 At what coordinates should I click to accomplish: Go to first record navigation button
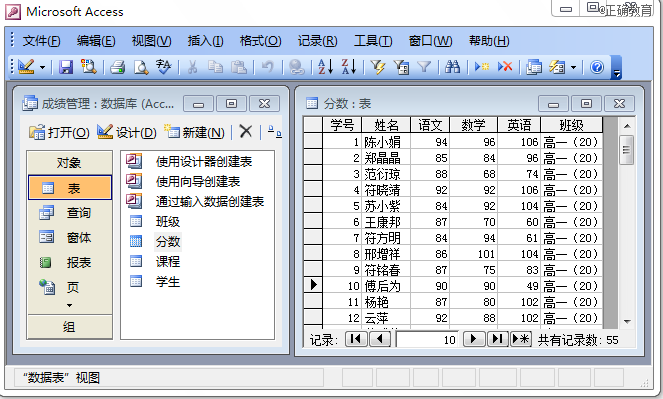click(x=356, y=339)
